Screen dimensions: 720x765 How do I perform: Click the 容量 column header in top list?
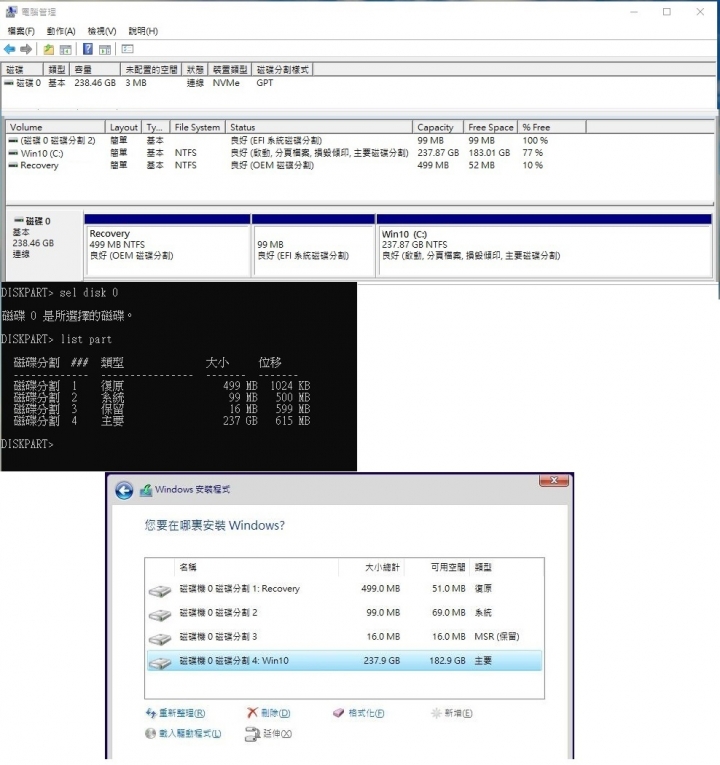click(95, 70)
